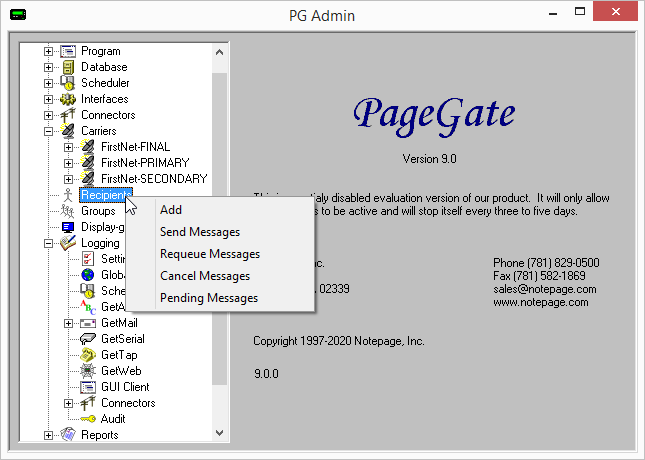Click the Global globe icon under Logging
This screenshot has height=460, width=645.
point(88,275)
